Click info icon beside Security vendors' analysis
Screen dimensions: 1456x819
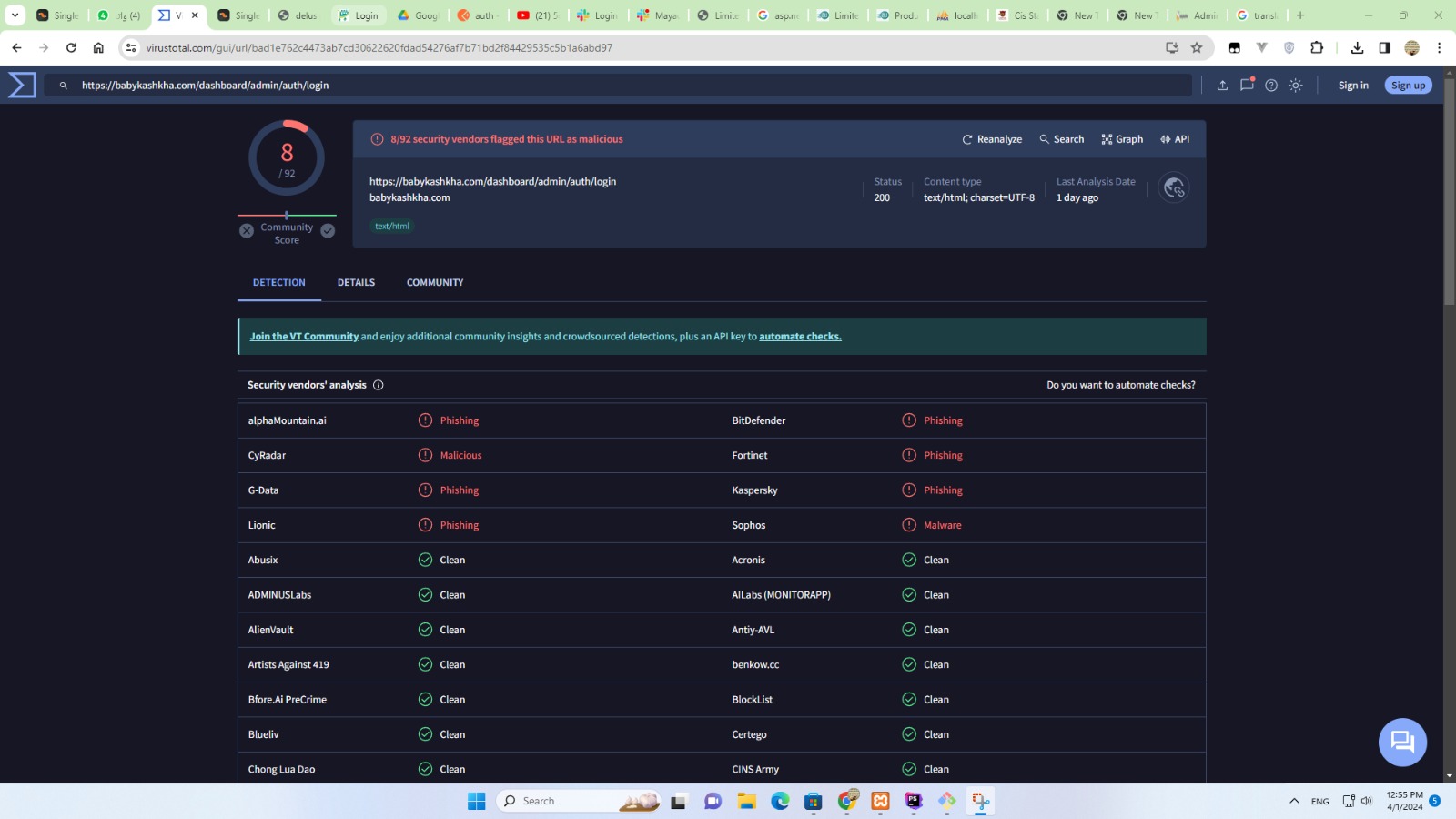(379, 385)
